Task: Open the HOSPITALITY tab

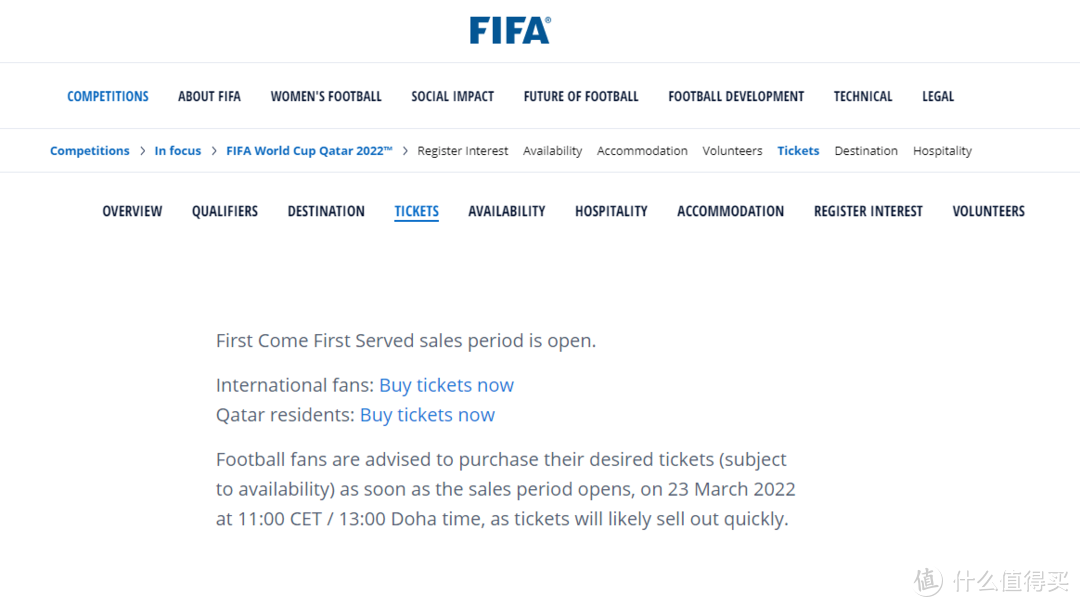Action: (x=611, y=211)
